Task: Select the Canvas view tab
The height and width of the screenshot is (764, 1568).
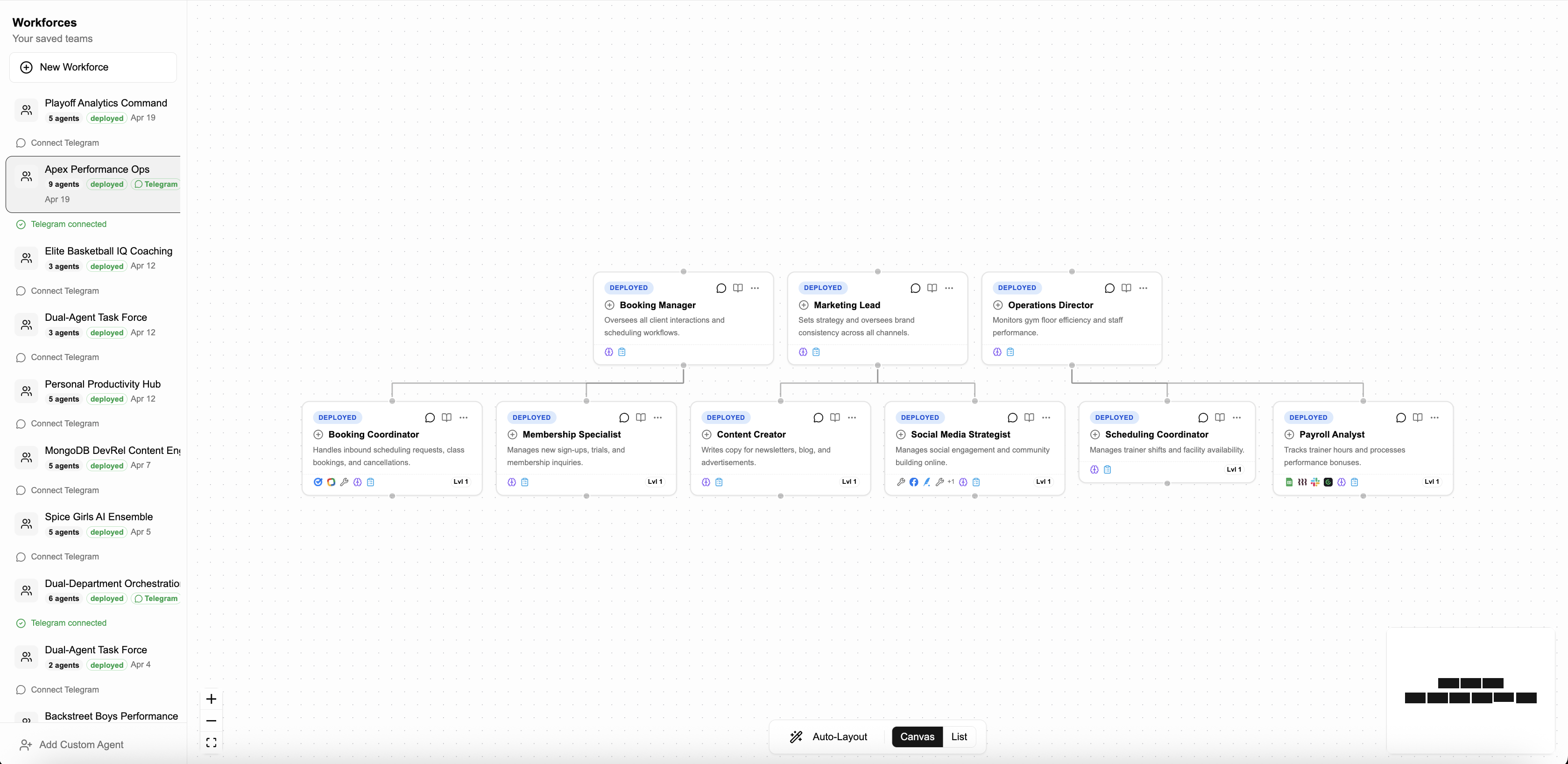Action: point(917,736)
